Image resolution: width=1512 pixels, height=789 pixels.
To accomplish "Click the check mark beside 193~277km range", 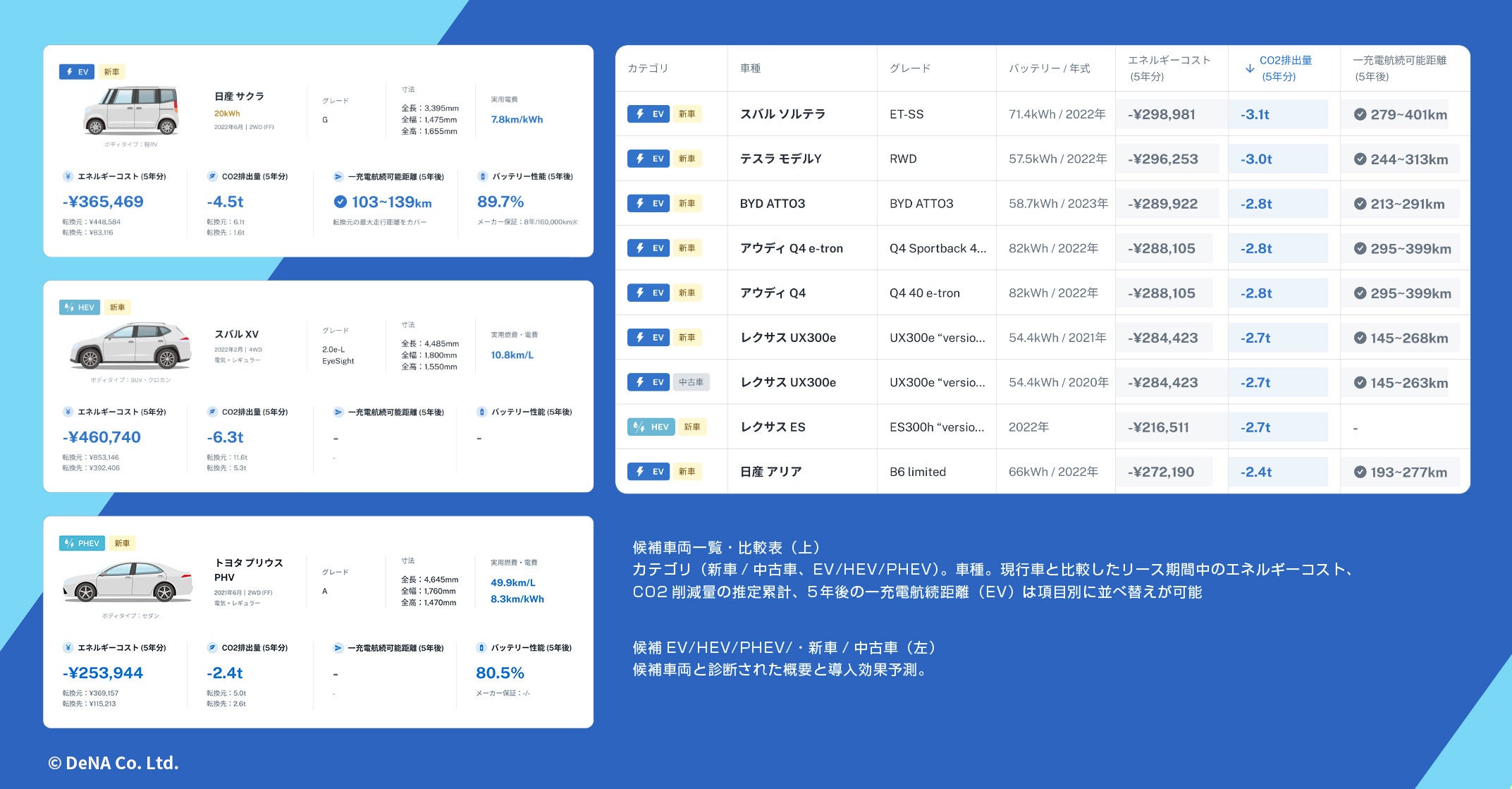I will tap(1360, 472).
